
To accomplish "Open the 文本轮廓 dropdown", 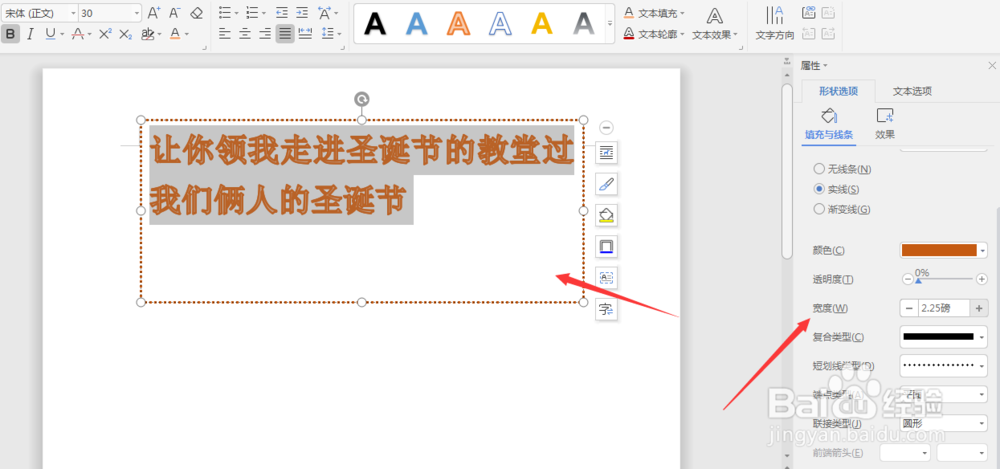I will point(653,34).
